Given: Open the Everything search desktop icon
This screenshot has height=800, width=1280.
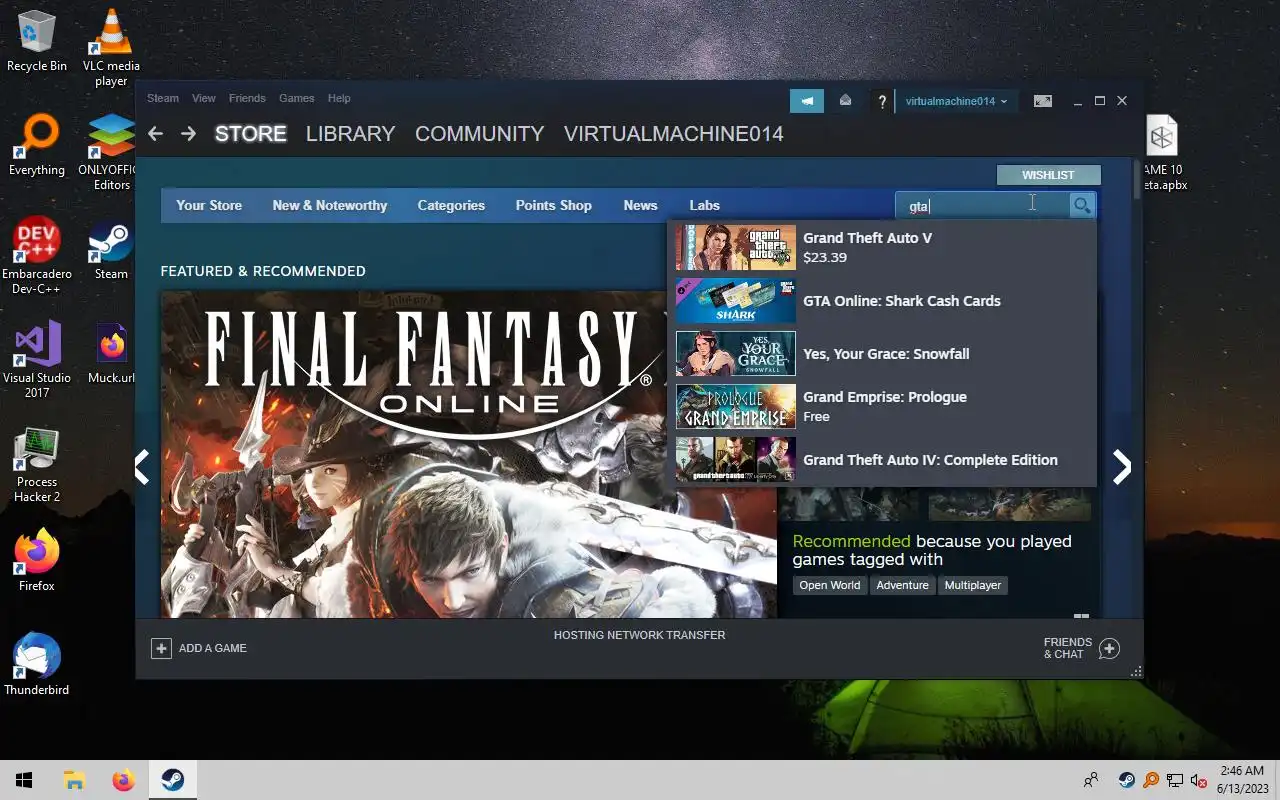Looking at the screenshot, I should point(37,145).
